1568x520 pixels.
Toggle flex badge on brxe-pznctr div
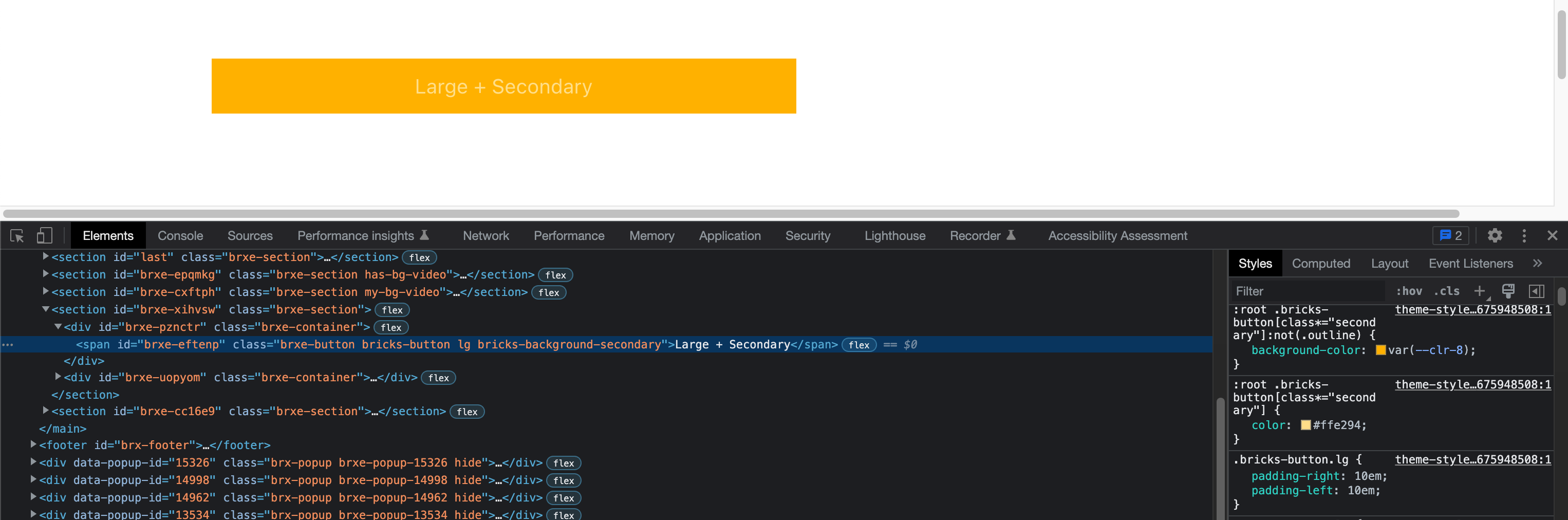click(391, 328)
